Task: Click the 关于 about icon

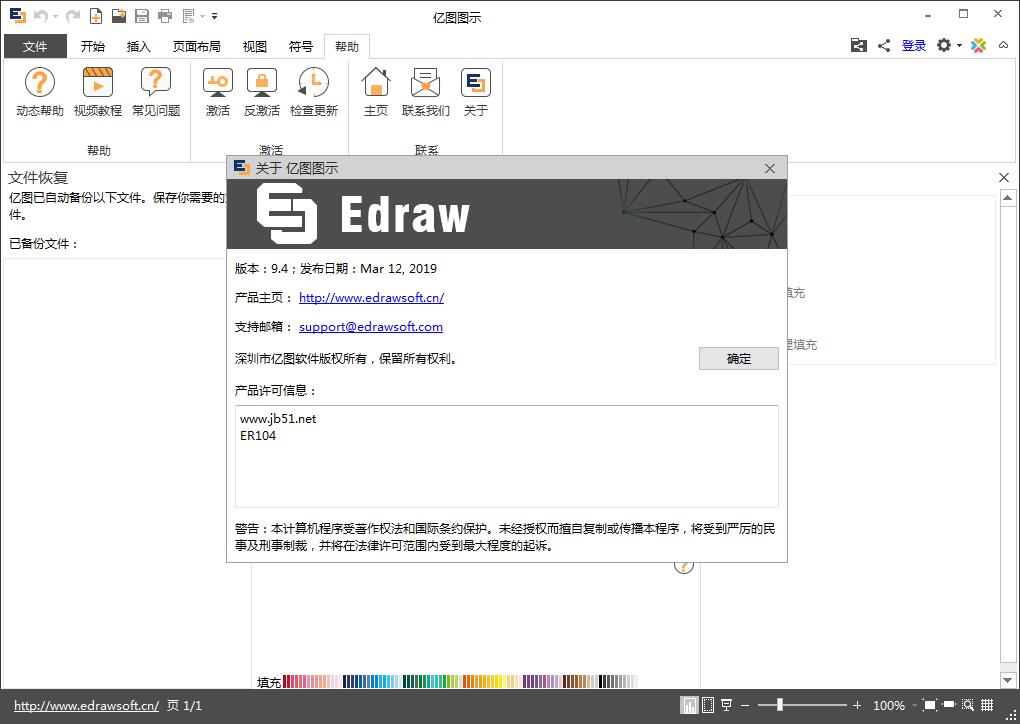Action: tap(476, 92)
